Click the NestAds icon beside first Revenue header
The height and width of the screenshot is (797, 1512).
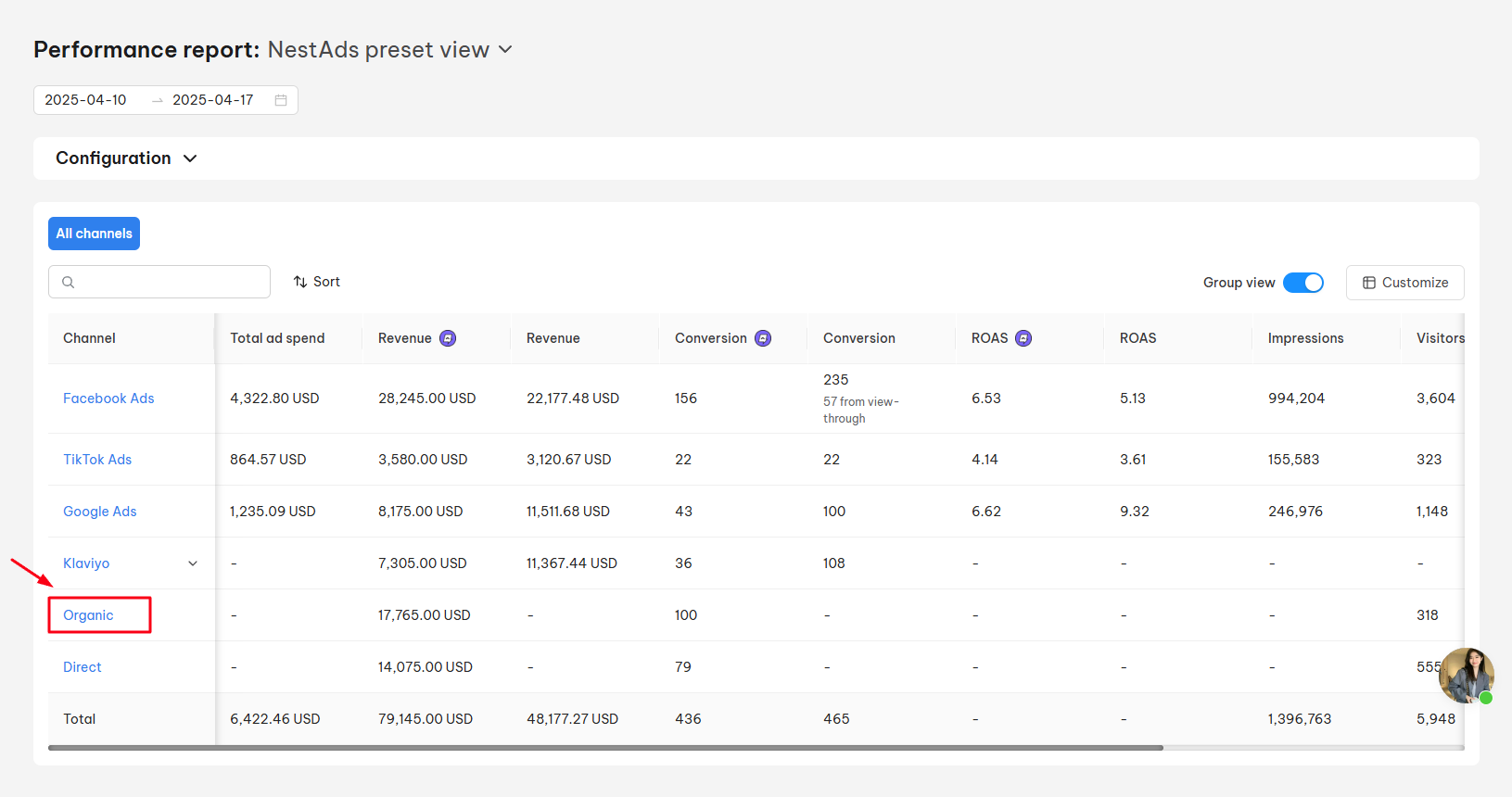pos(448,338)
